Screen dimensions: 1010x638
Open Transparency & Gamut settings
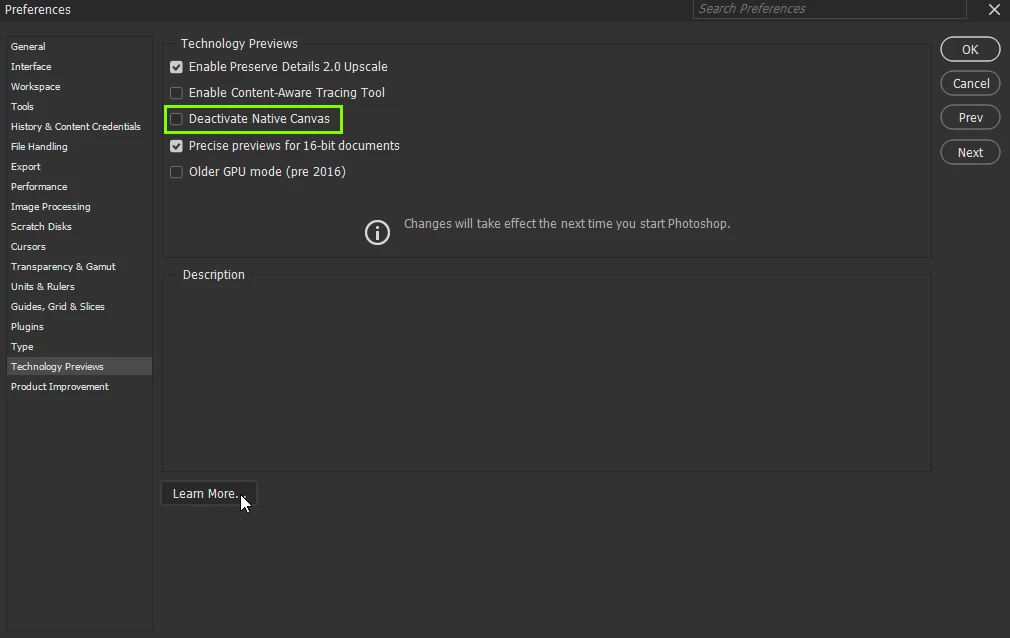click(x=79, y=266)
